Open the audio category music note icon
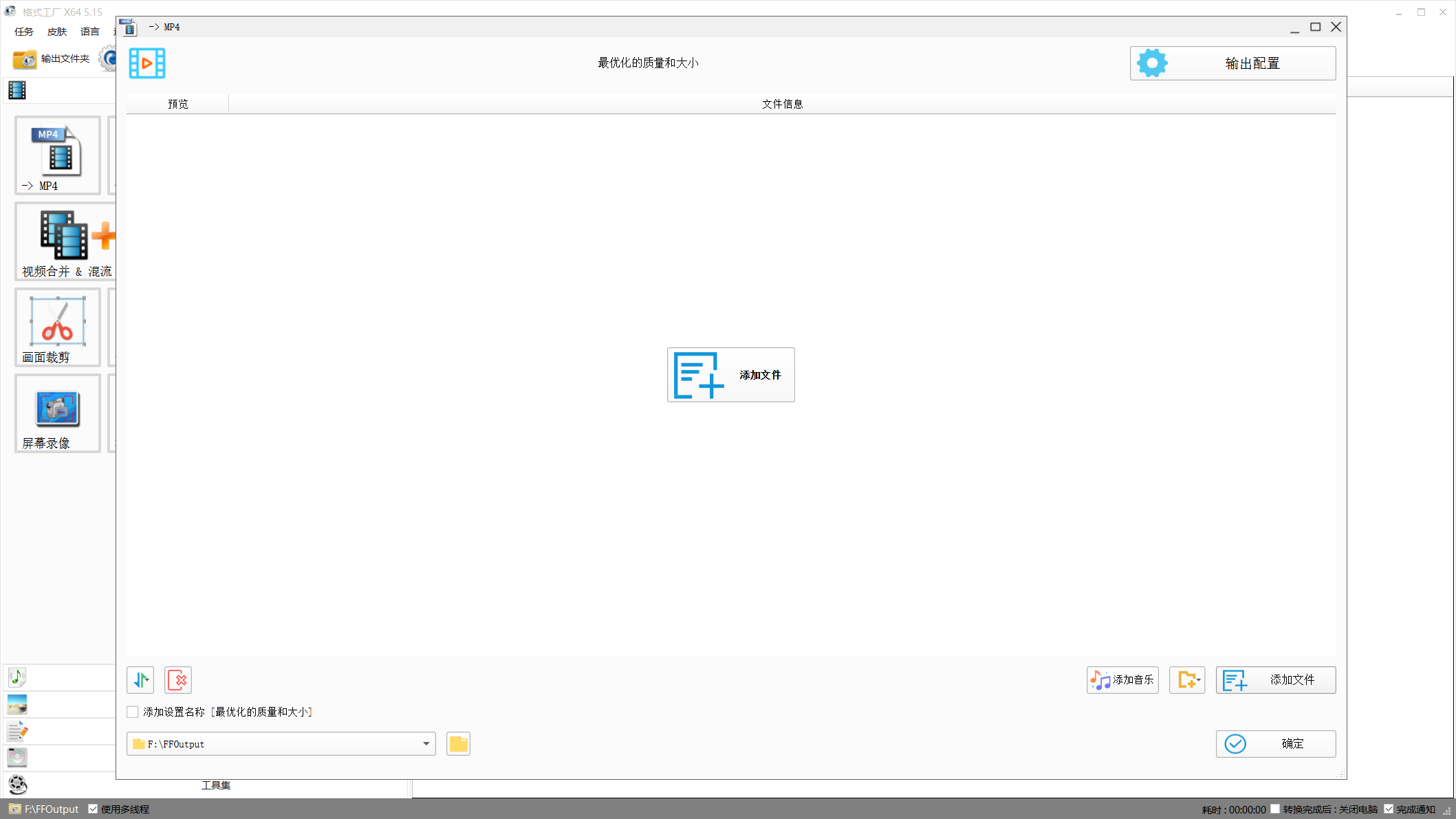 [x=17, y=677]
